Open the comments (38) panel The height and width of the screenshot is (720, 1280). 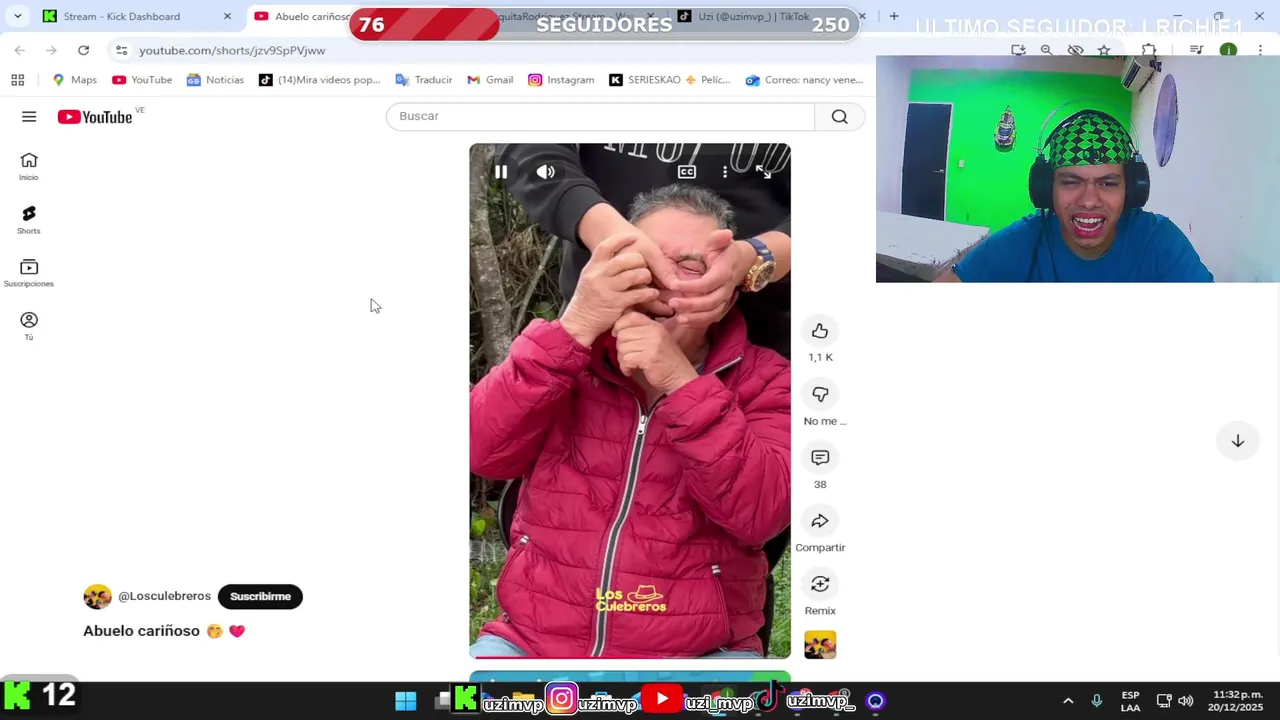820,458
